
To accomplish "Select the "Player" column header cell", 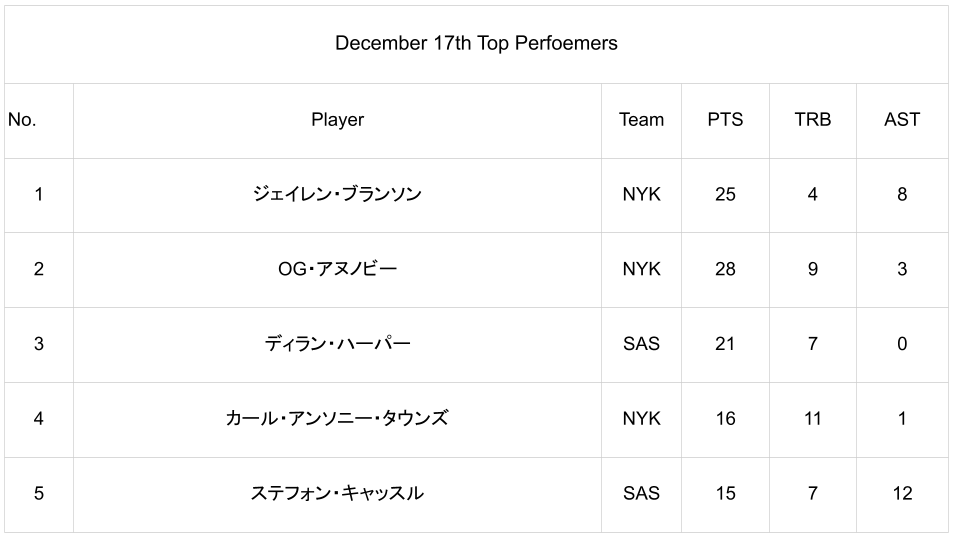I will (337, 120).
